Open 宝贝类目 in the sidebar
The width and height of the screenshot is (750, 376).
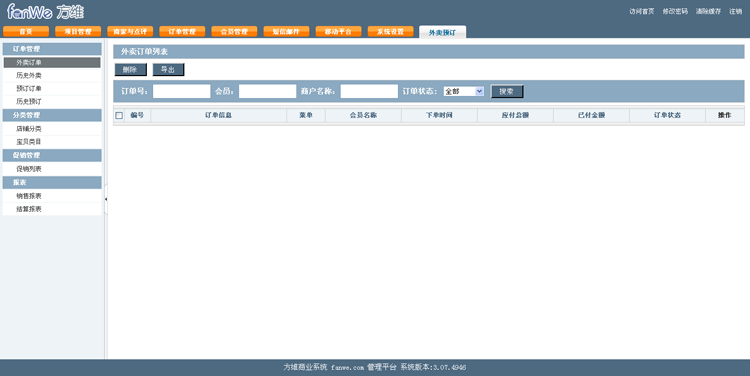click(52, 142)
